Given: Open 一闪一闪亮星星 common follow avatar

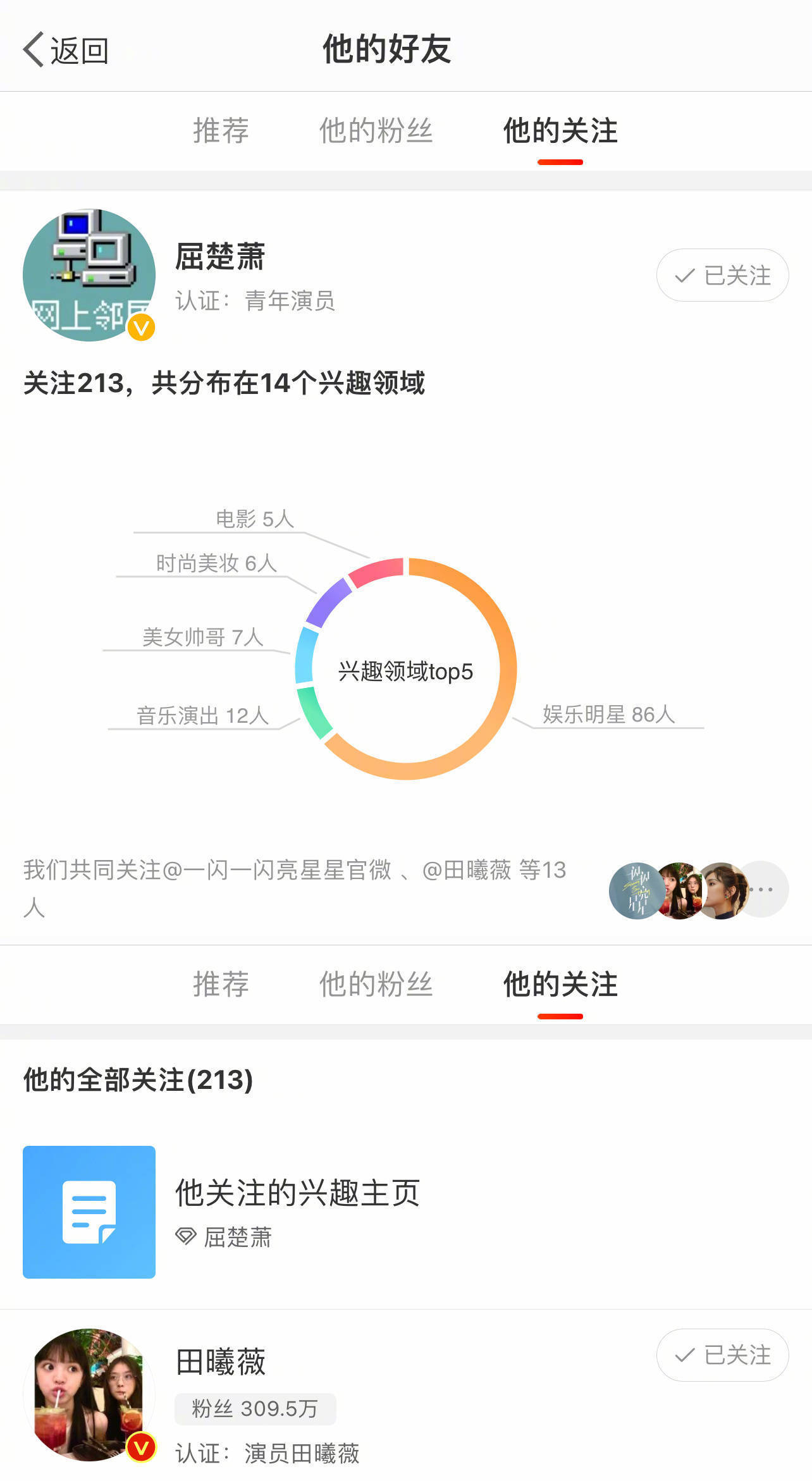Looking at the screenshot, I should [636, 890].
